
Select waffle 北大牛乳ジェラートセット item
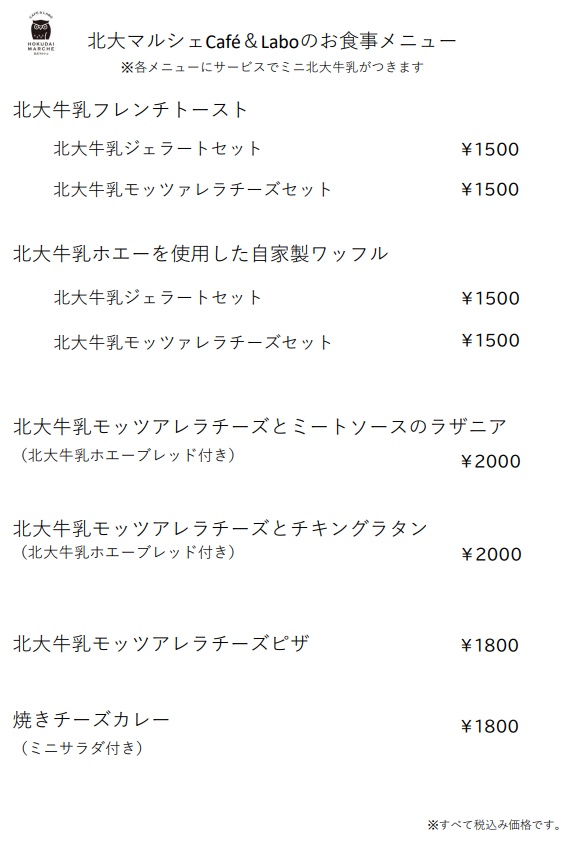tap(157, 297)
